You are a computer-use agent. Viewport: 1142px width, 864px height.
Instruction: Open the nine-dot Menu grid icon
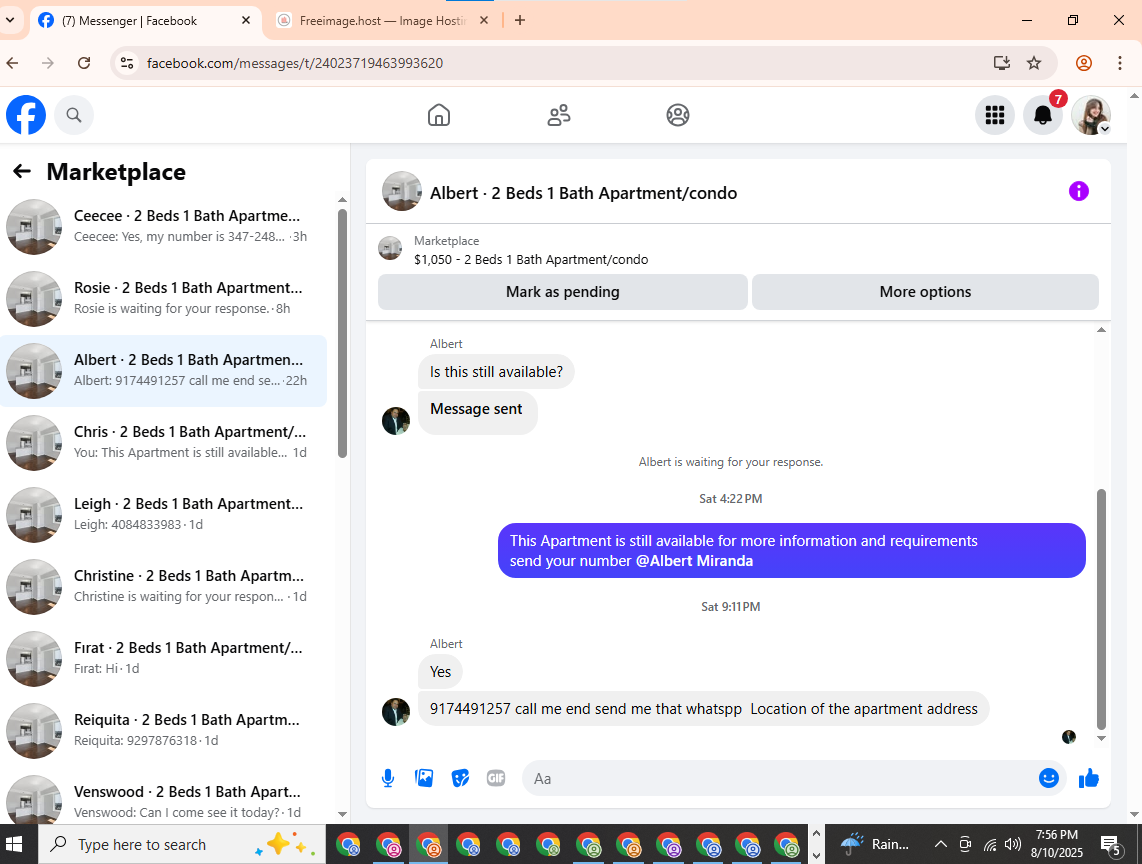(995, 115)
